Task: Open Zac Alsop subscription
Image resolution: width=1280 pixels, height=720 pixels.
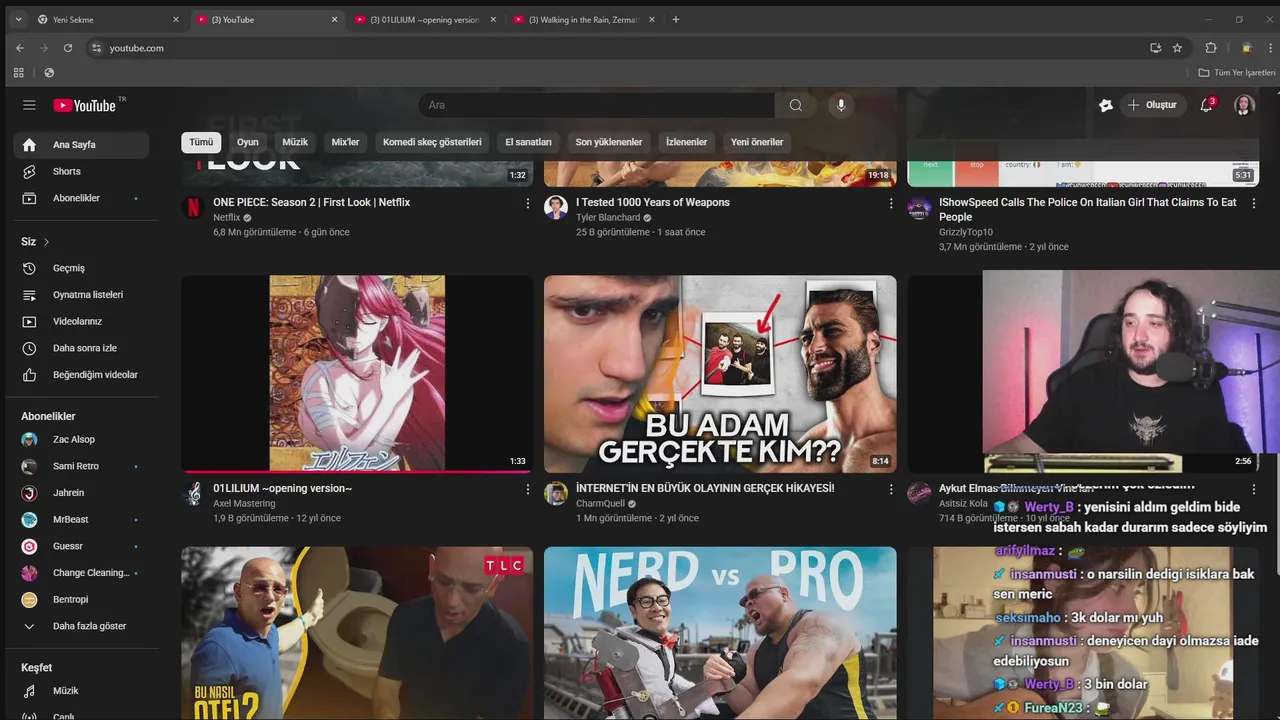Action: [x=81, y=439]
